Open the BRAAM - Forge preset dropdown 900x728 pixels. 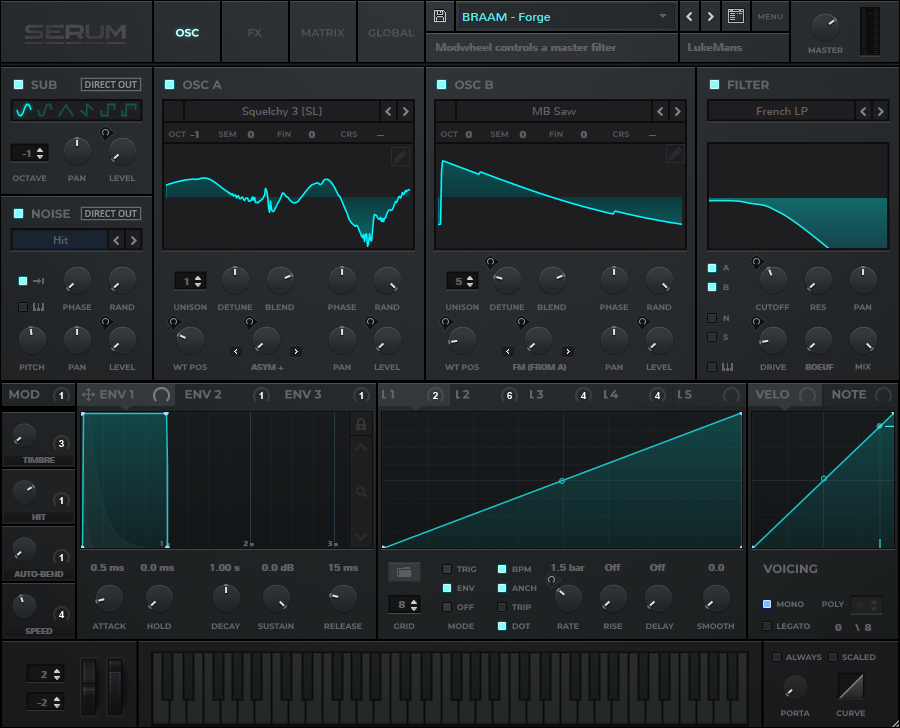click(x=565, y=17)
